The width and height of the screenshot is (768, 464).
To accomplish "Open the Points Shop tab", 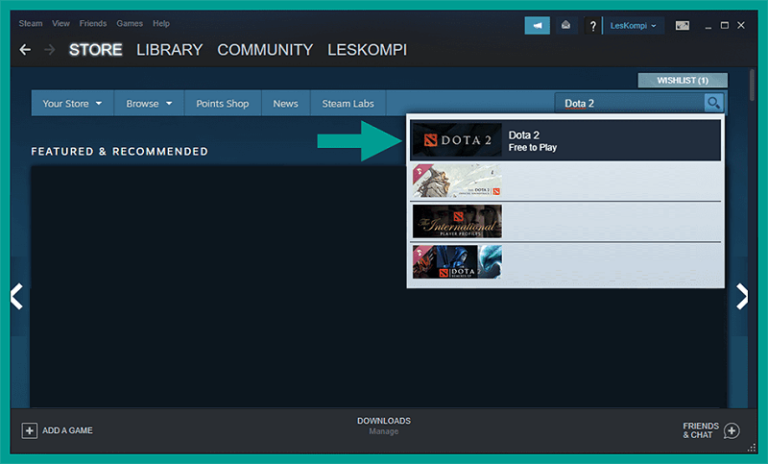I will [222, 103].
